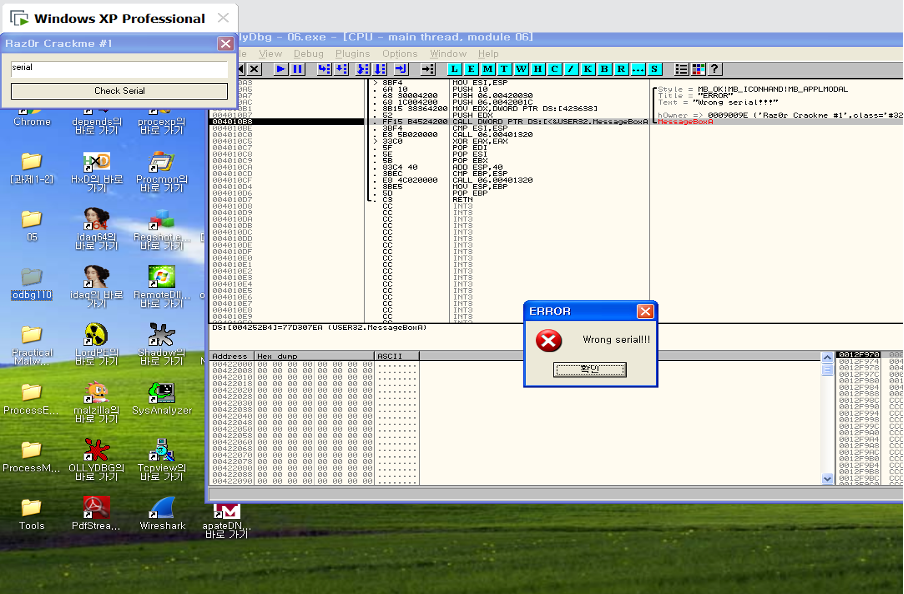Open the Tcpview desktop shortcut
This screenshot has width=904, height=594.
(162, 460)
